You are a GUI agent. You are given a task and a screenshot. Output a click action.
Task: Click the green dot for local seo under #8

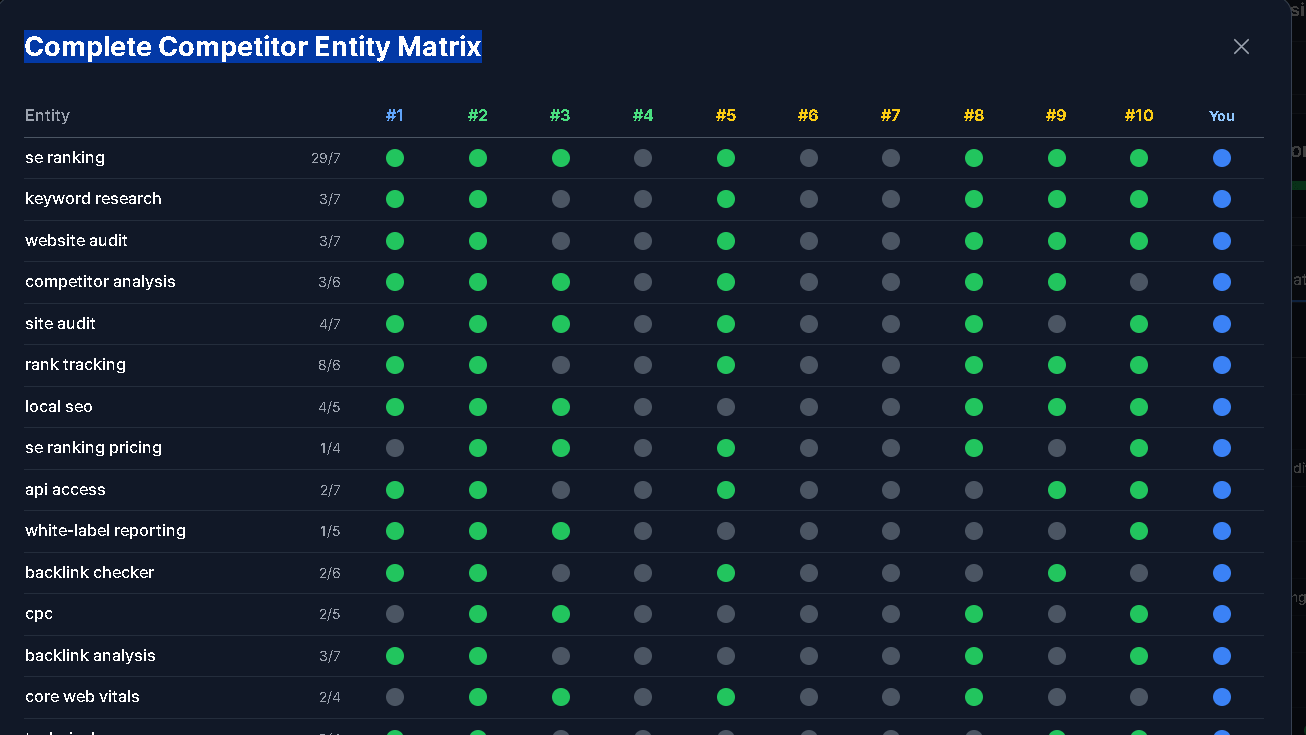coord(974,407)
